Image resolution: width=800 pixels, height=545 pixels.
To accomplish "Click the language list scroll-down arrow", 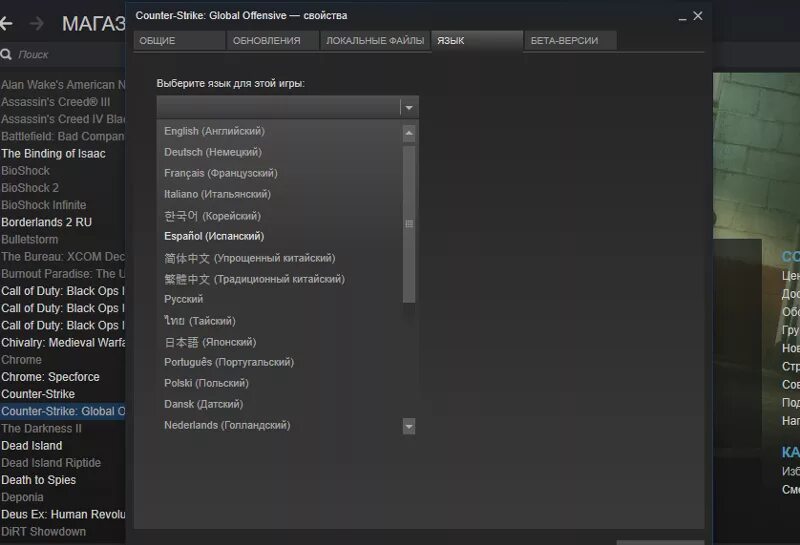I will click(409, 426).
